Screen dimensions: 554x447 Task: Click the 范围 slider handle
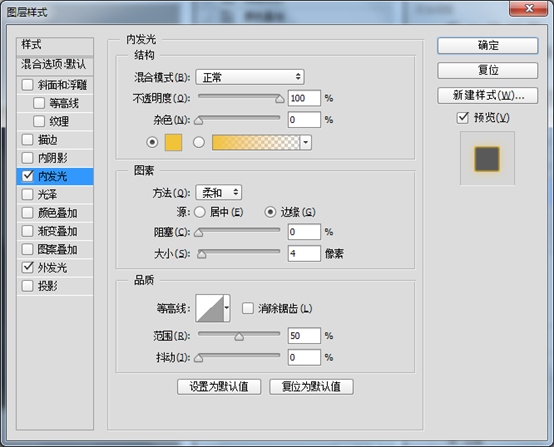click(239, 337)
